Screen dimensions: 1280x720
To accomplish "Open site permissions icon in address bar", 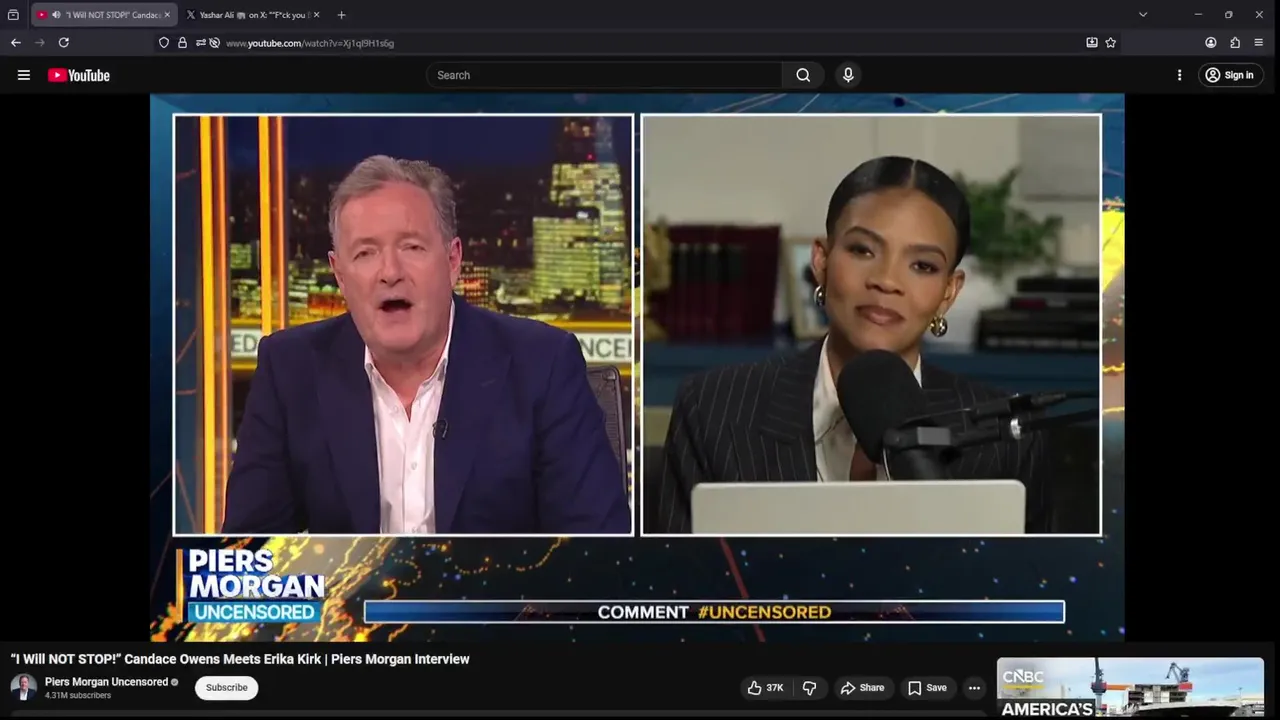I will pos(200,43).
